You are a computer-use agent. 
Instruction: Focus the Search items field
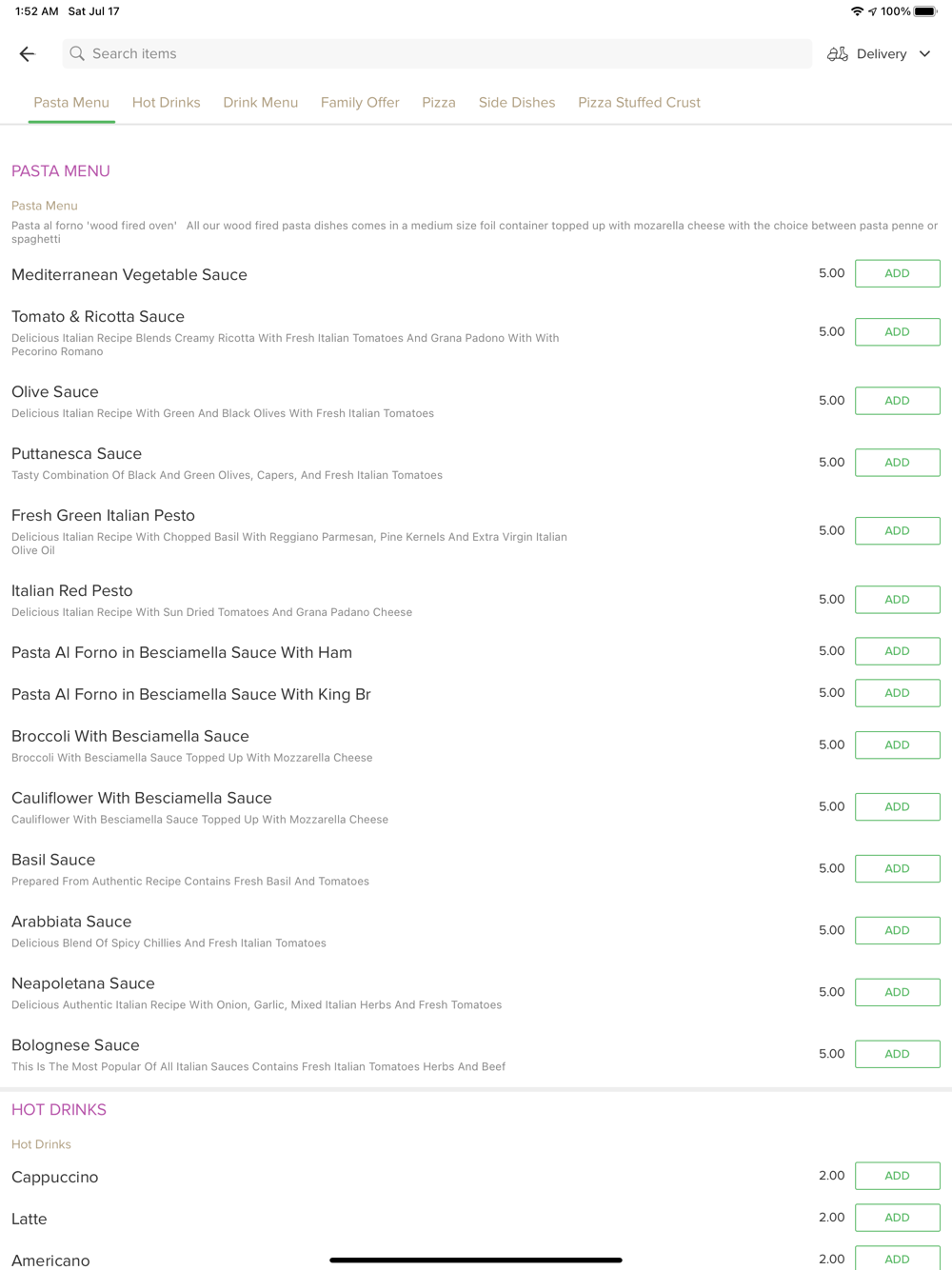tap(438, 54)
